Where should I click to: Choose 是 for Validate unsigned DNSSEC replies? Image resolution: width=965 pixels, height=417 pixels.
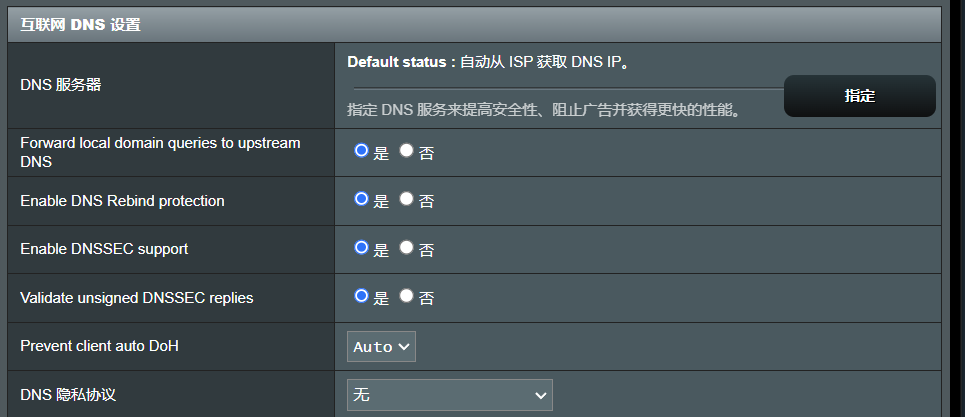(x=362, y=296)
